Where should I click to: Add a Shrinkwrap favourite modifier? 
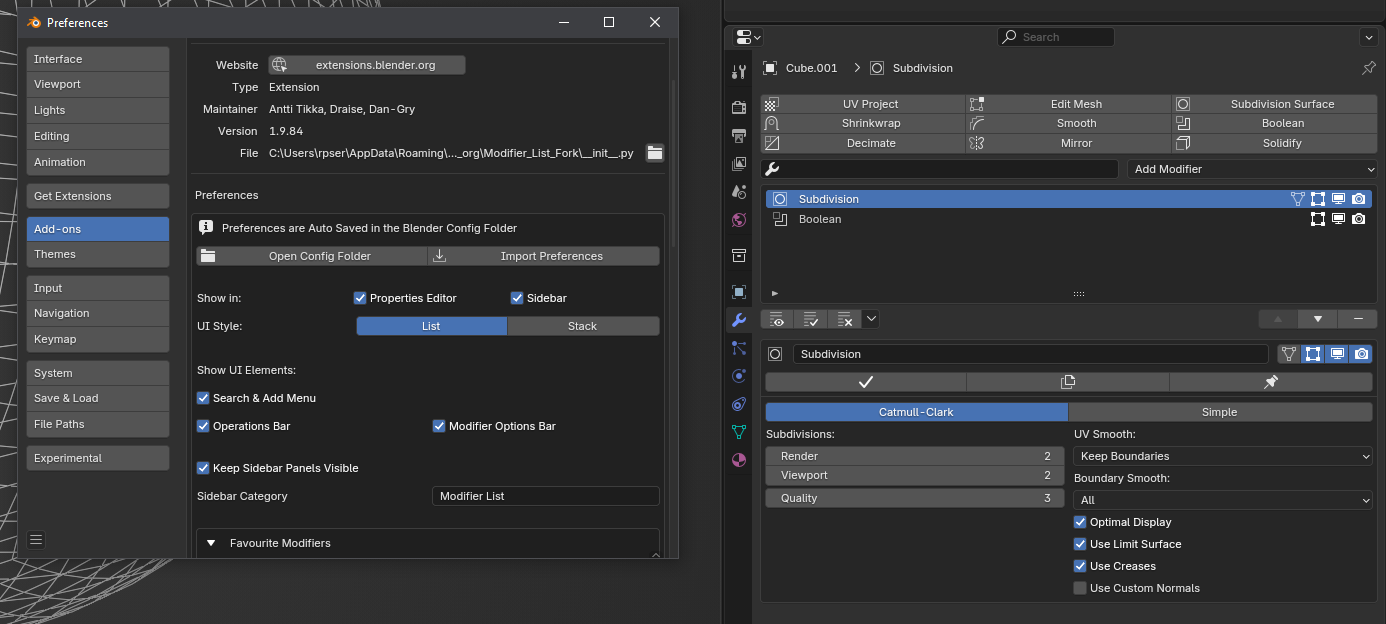coord(863,123)
